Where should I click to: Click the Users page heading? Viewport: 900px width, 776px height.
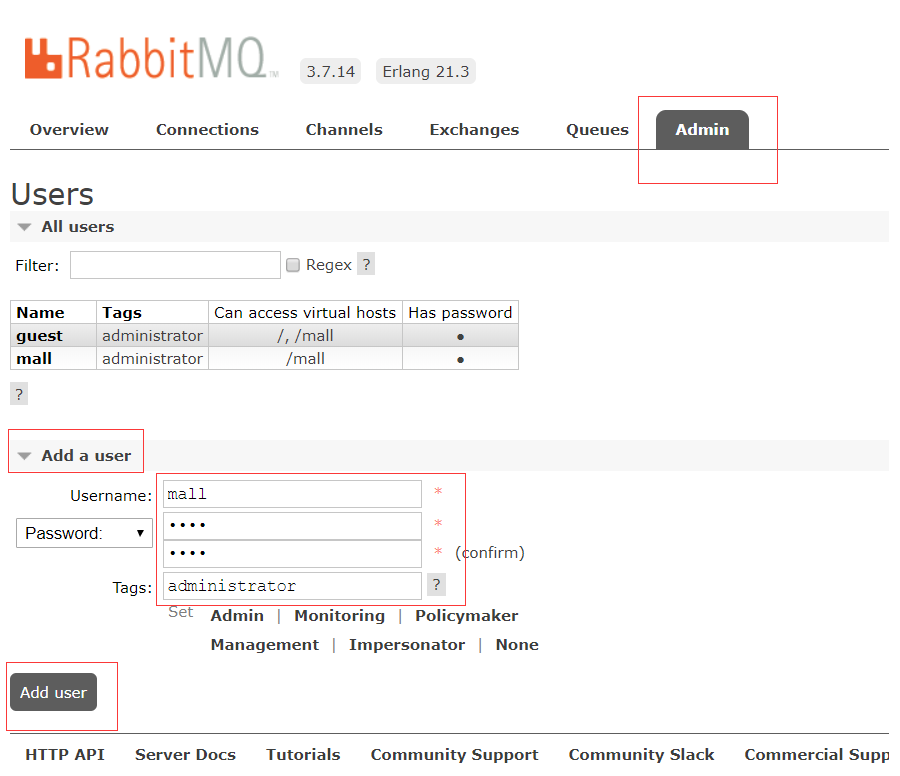pos(52,194)
